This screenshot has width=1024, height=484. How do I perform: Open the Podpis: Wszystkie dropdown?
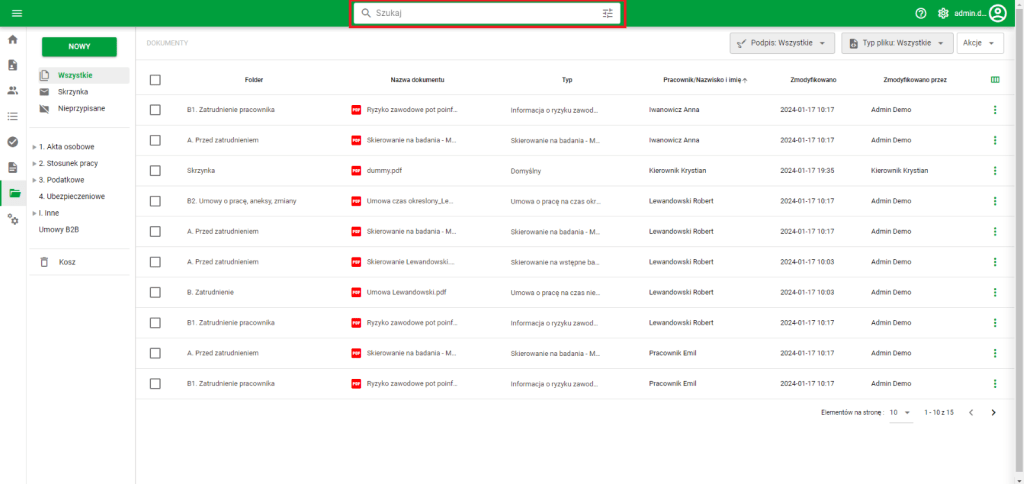click(782, 43)
